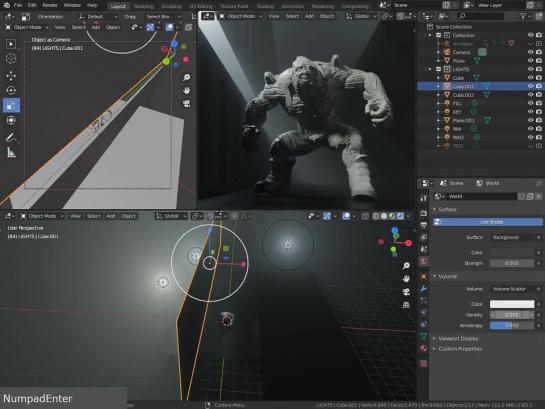
Task: Pick the Measure tool
Action: [11, 153]
